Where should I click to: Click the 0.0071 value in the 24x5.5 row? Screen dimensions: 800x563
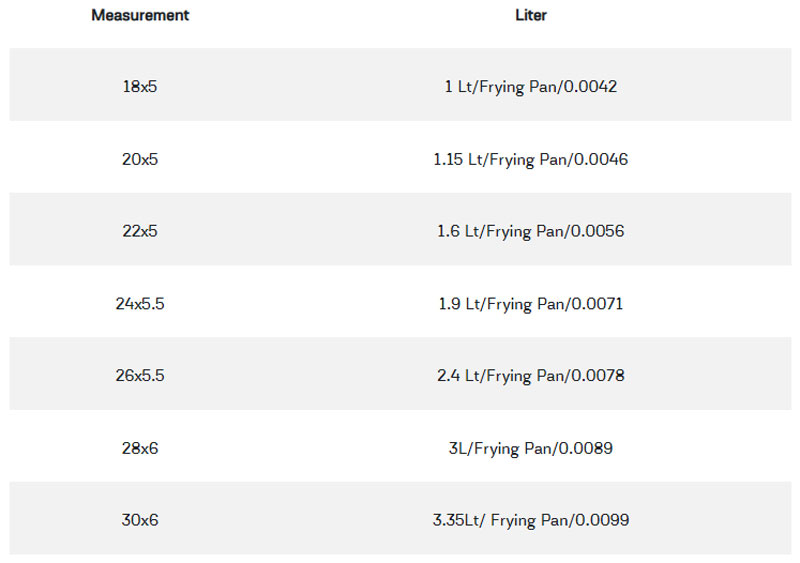[x=600, y=303]
